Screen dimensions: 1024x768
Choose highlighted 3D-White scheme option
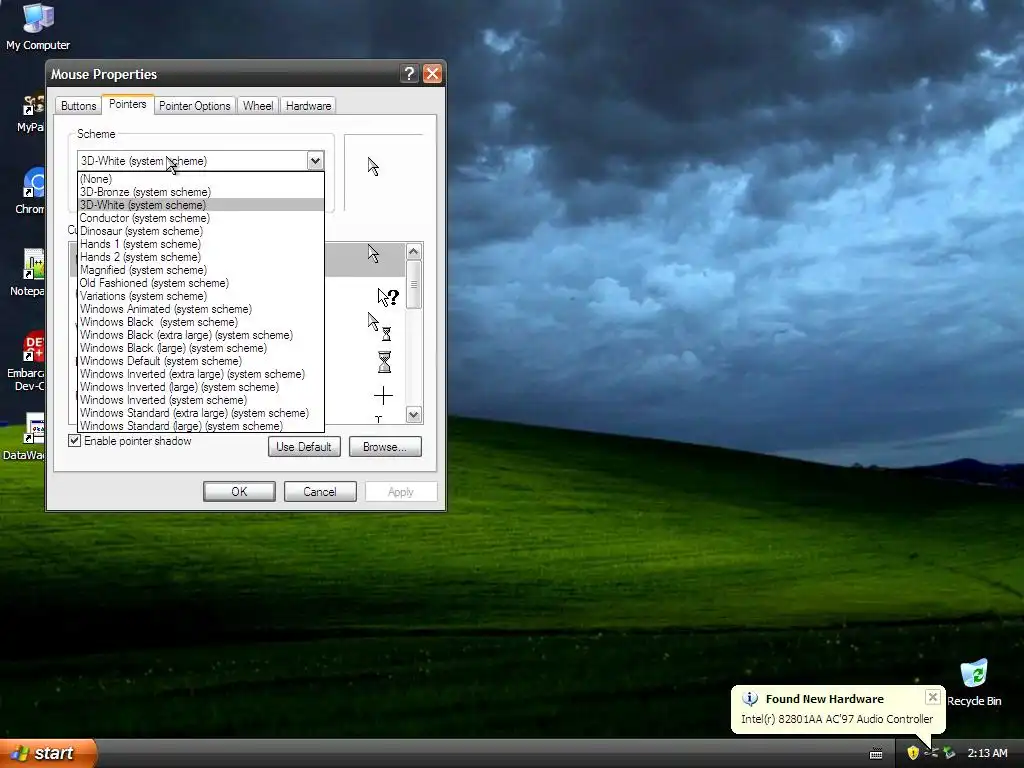200,205
